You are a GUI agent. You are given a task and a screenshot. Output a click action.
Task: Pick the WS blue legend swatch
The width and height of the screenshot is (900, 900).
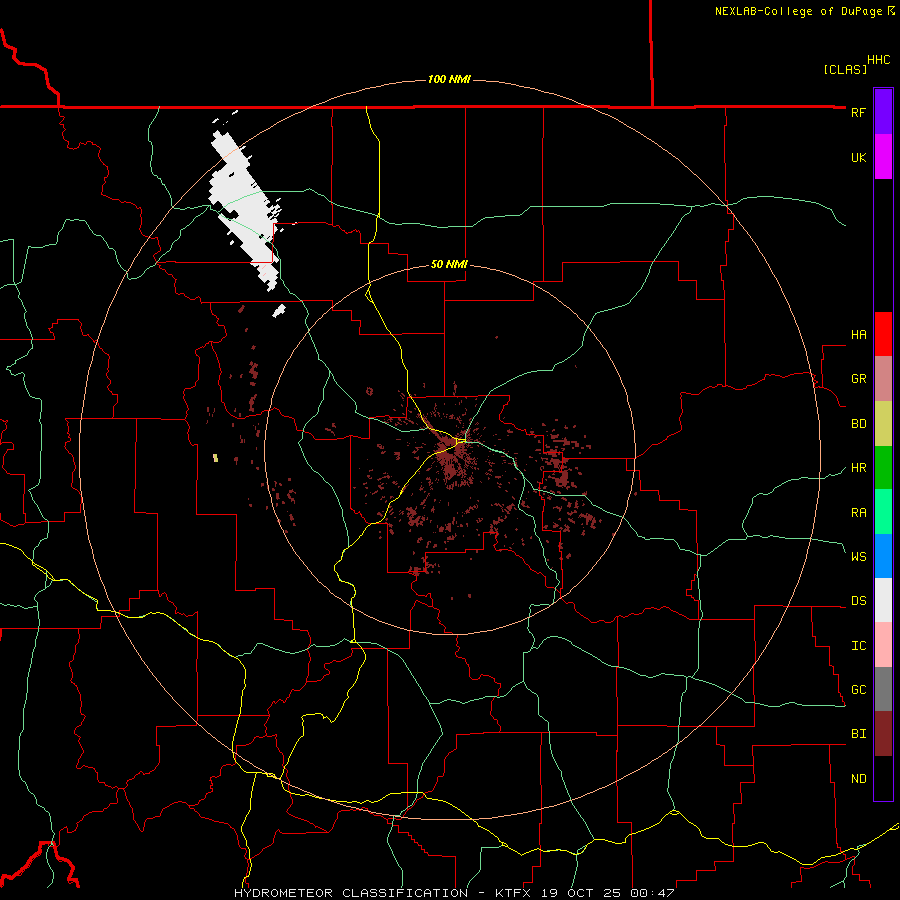883,556
